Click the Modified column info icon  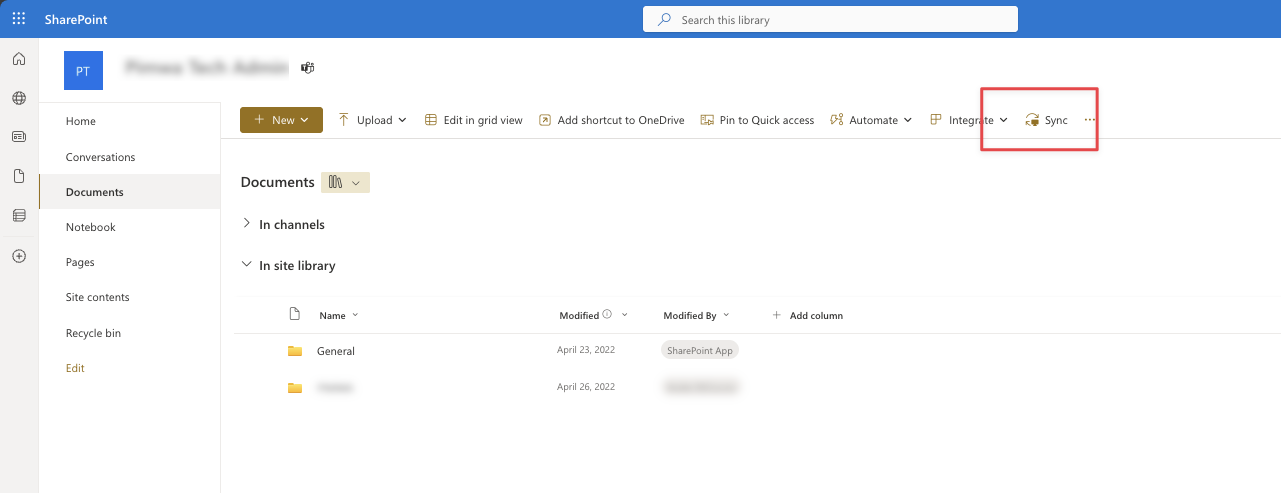tap(607, 314)
